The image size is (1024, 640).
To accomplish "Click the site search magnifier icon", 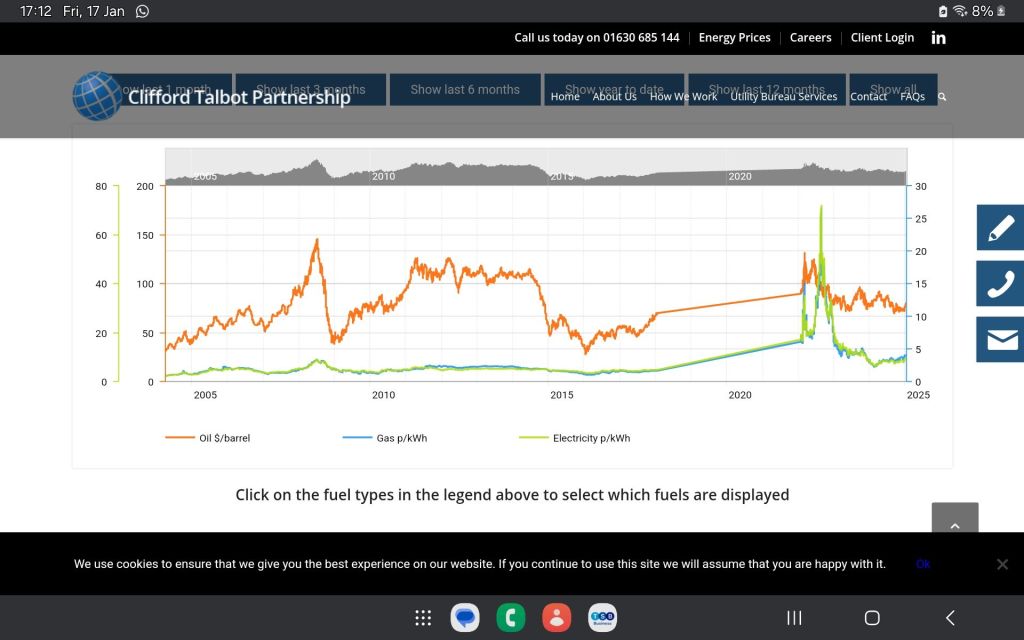I will pos(942,97).
